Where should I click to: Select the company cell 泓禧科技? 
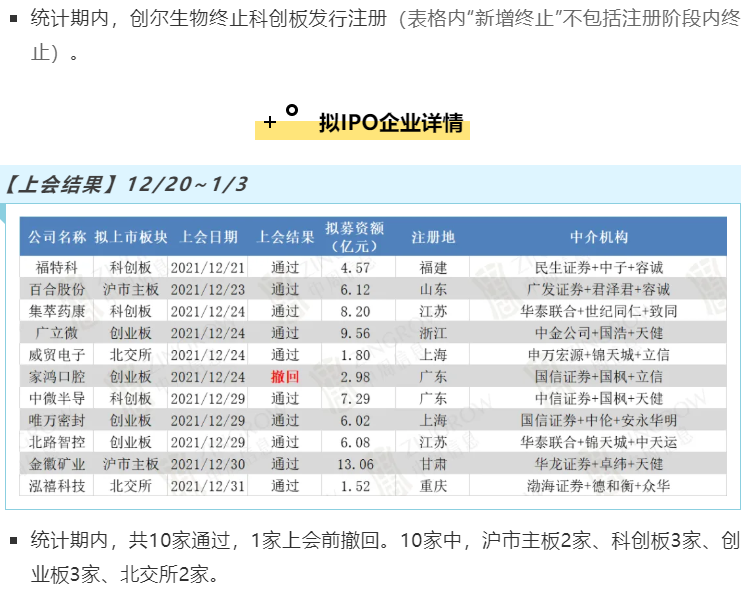click(57, 486)
